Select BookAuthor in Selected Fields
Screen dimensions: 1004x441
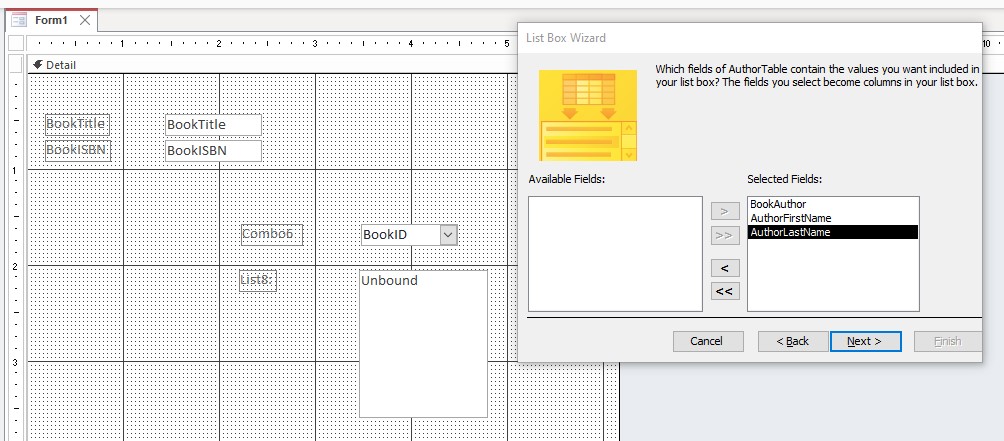(778, 204)
